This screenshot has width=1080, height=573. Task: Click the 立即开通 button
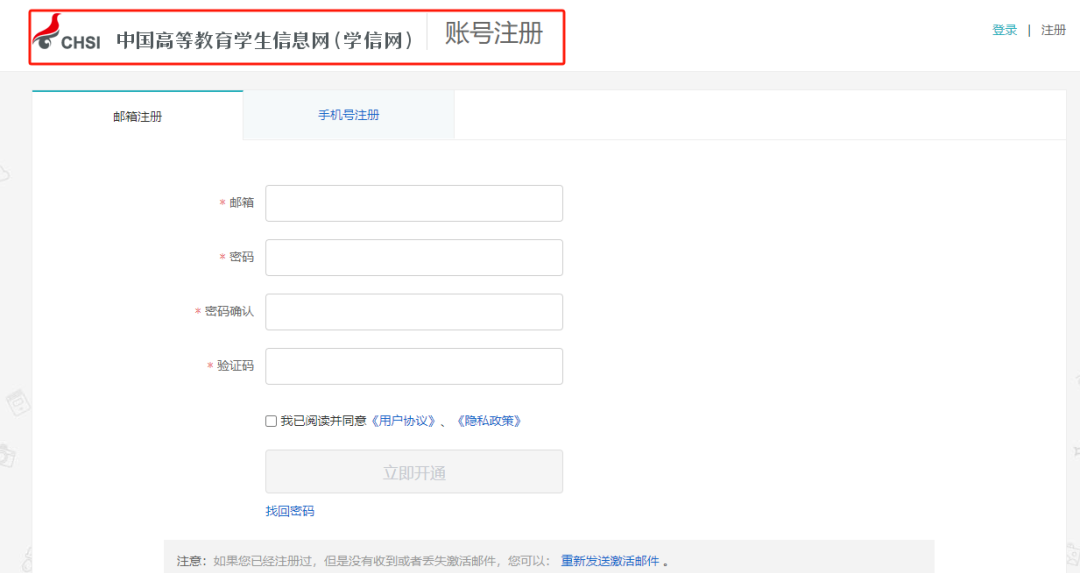point(414,472)
